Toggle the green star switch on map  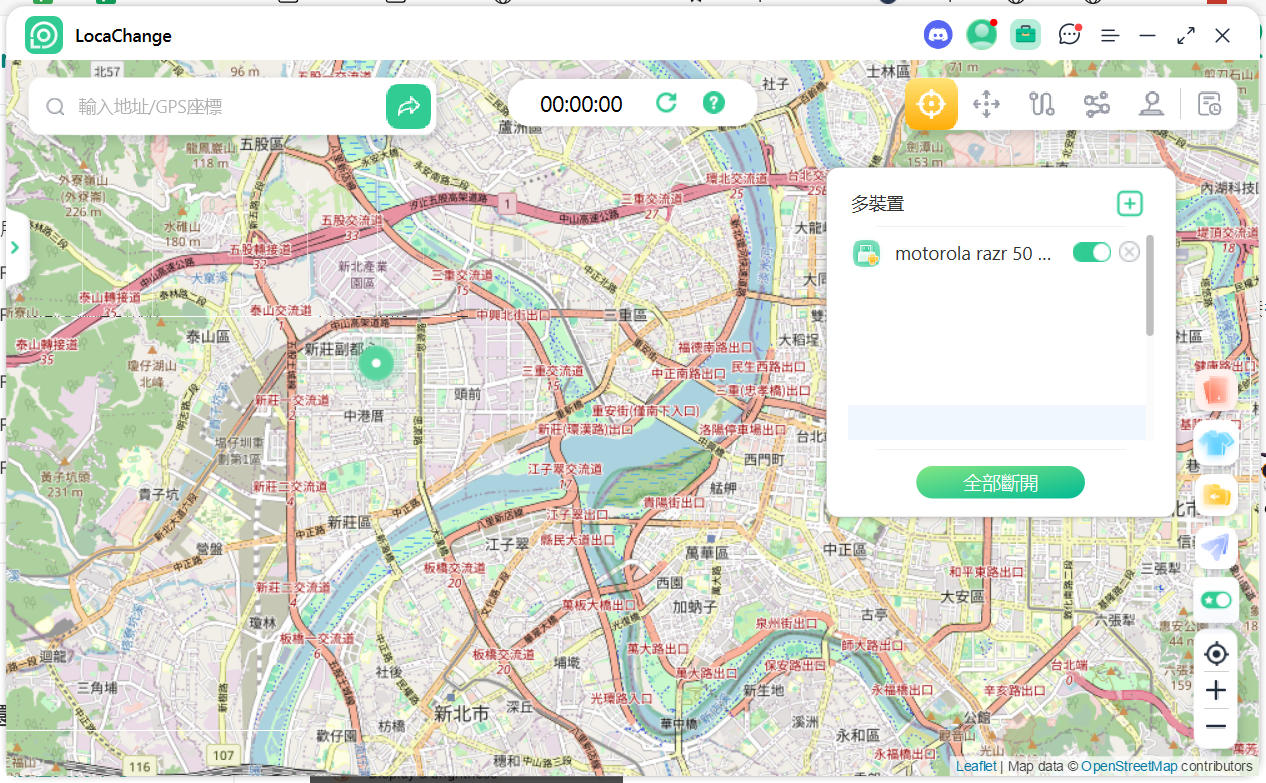1216,600
